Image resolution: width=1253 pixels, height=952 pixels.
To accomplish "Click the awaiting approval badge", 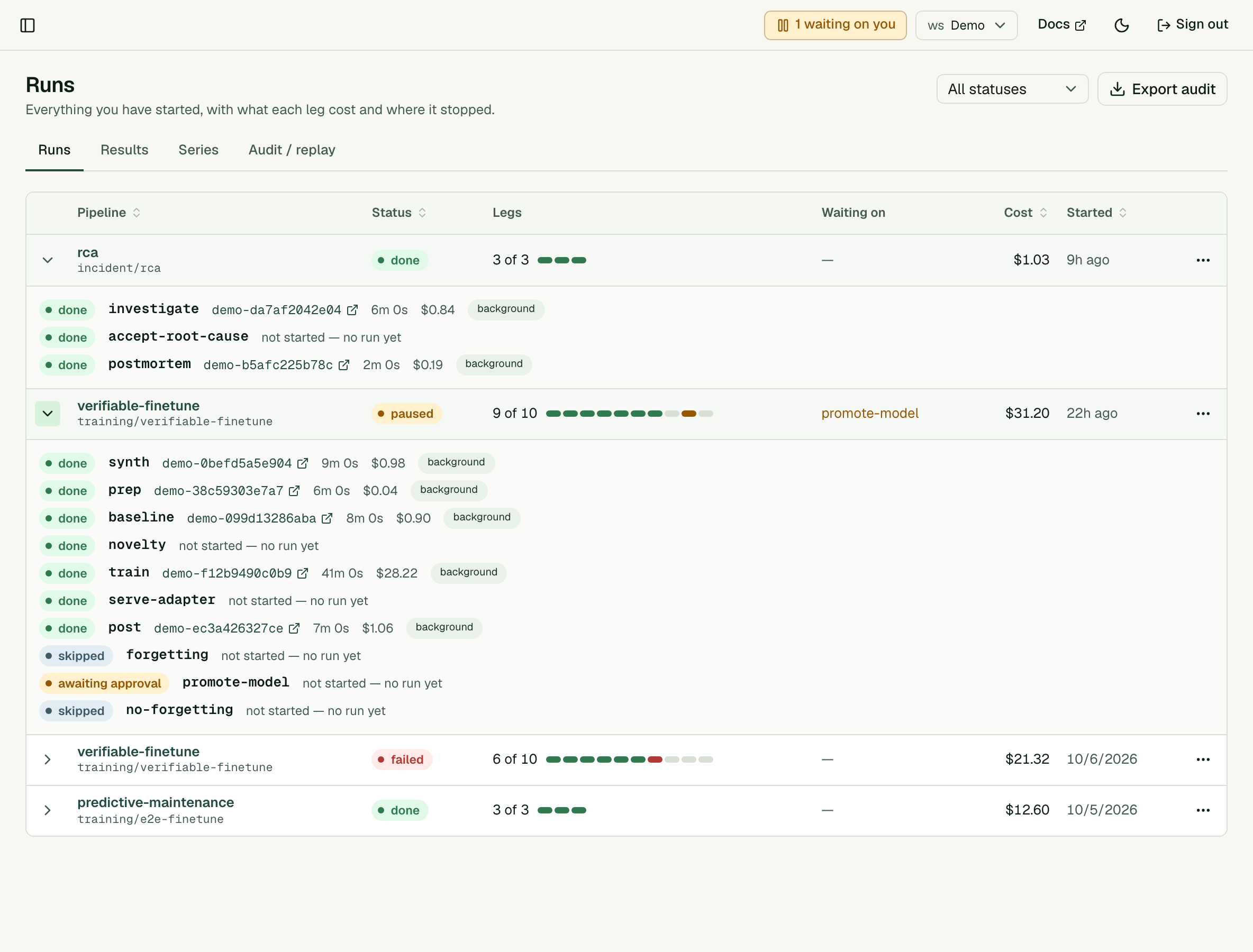I will point(104,683).
